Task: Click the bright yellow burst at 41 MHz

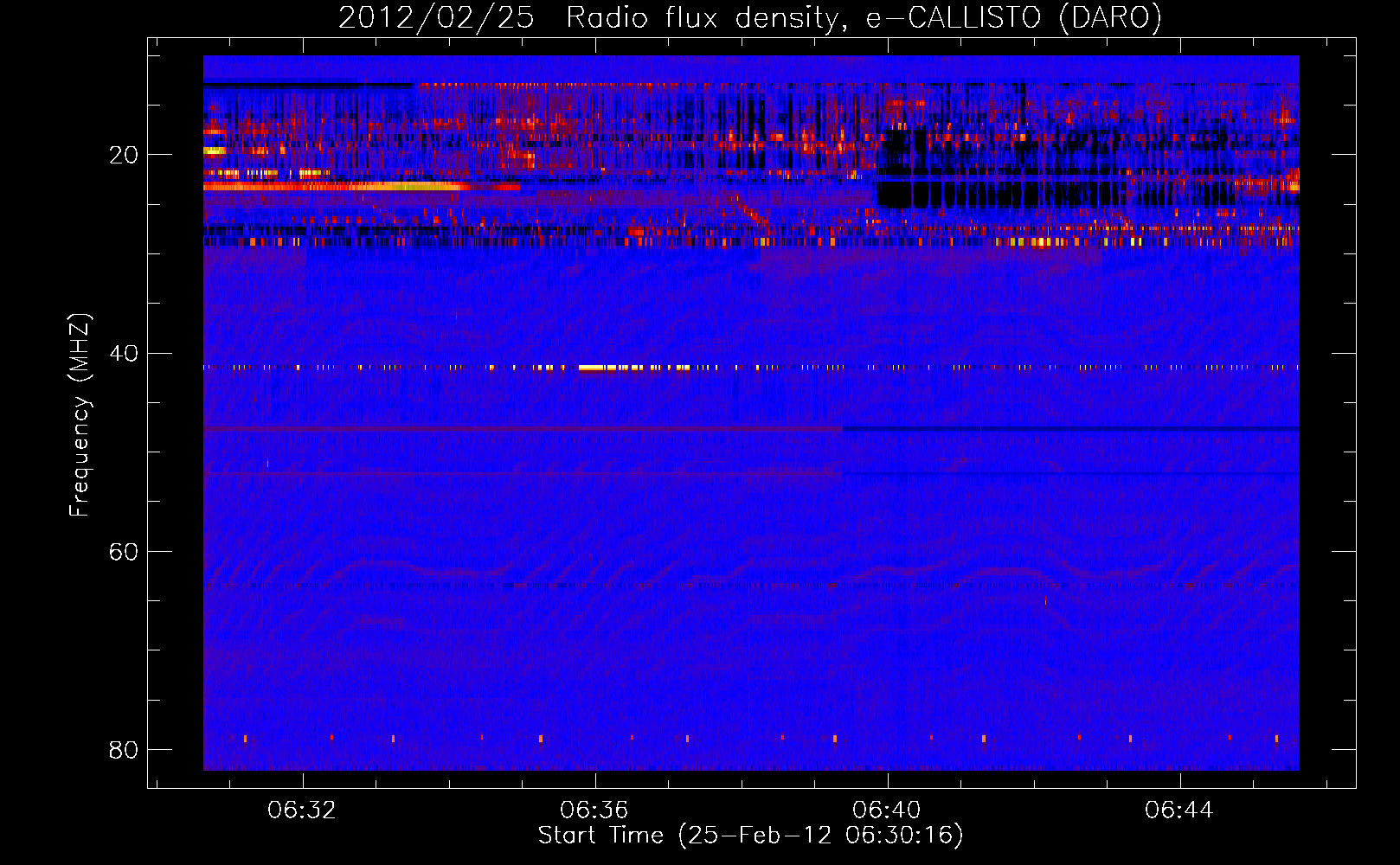Action: pos(634,368)
